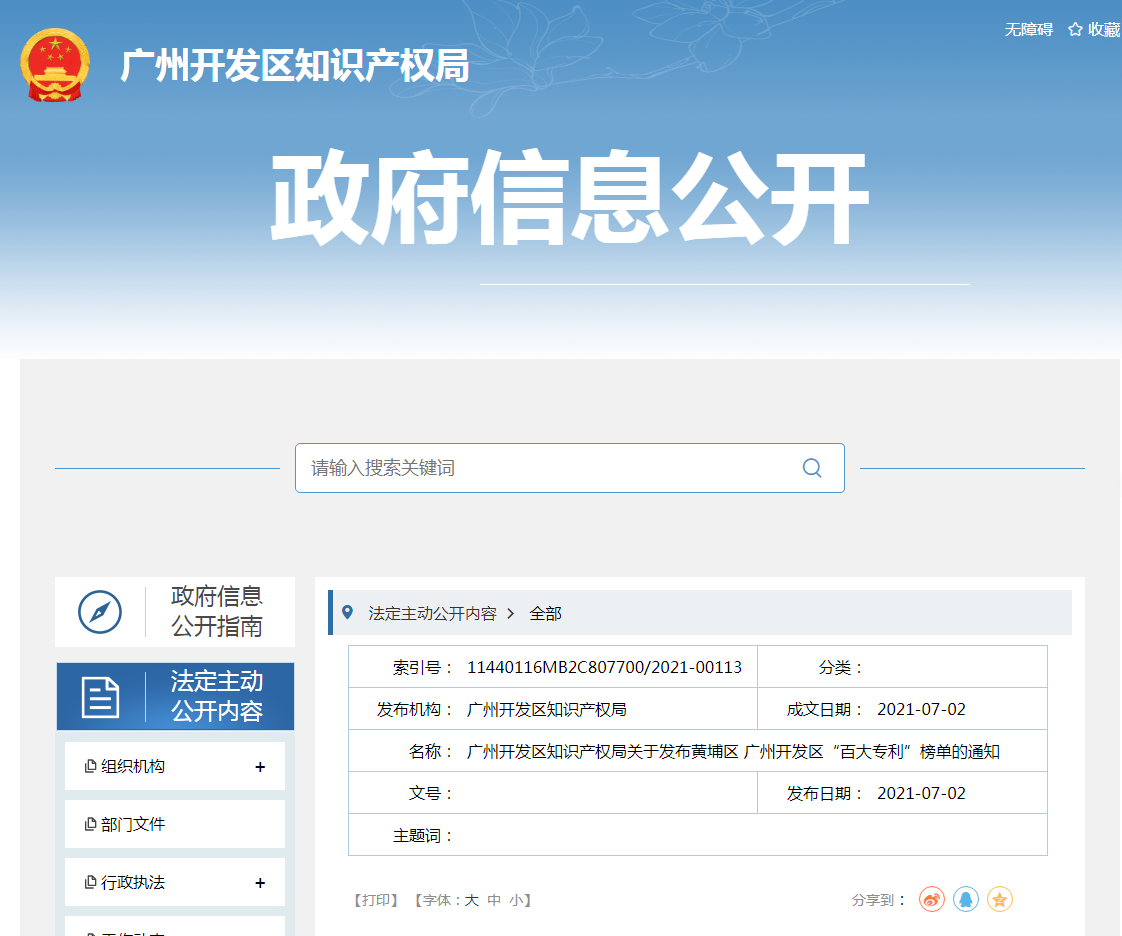Expand 行政执法 with the plus sign
This screenshot has width=1122, height=936.
click(x=260, y=883)
